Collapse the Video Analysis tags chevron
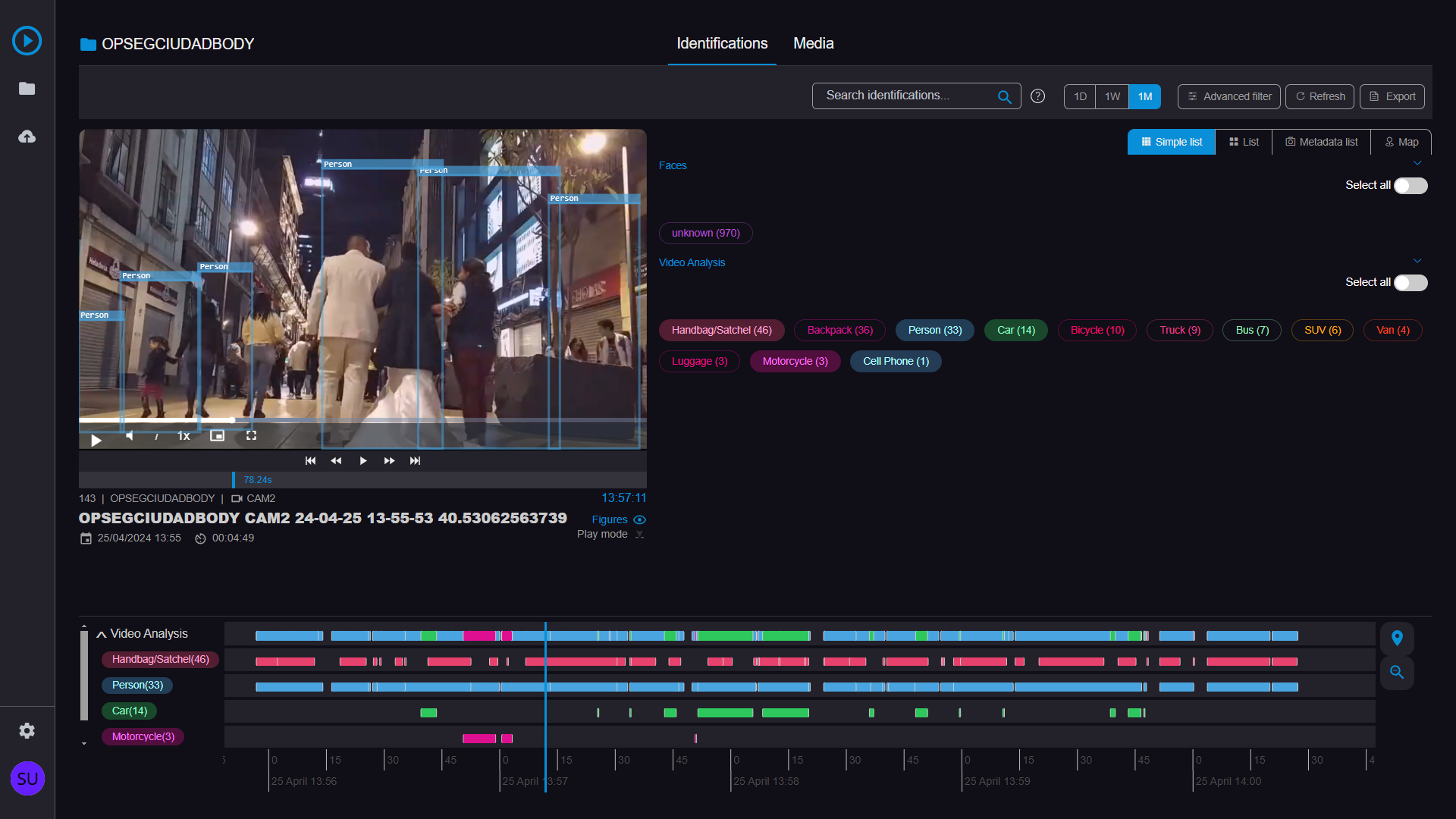Viewport: 1456px width, 819px height. [1417, 261]
